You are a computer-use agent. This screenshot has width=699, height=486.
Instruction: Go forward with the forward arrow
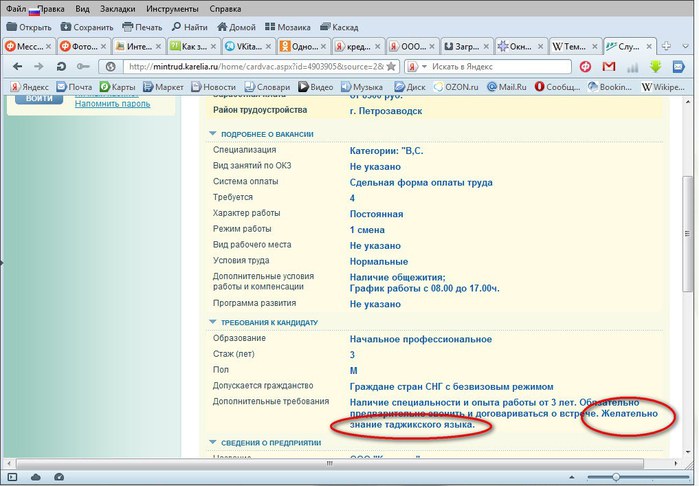tap(39, 66)
